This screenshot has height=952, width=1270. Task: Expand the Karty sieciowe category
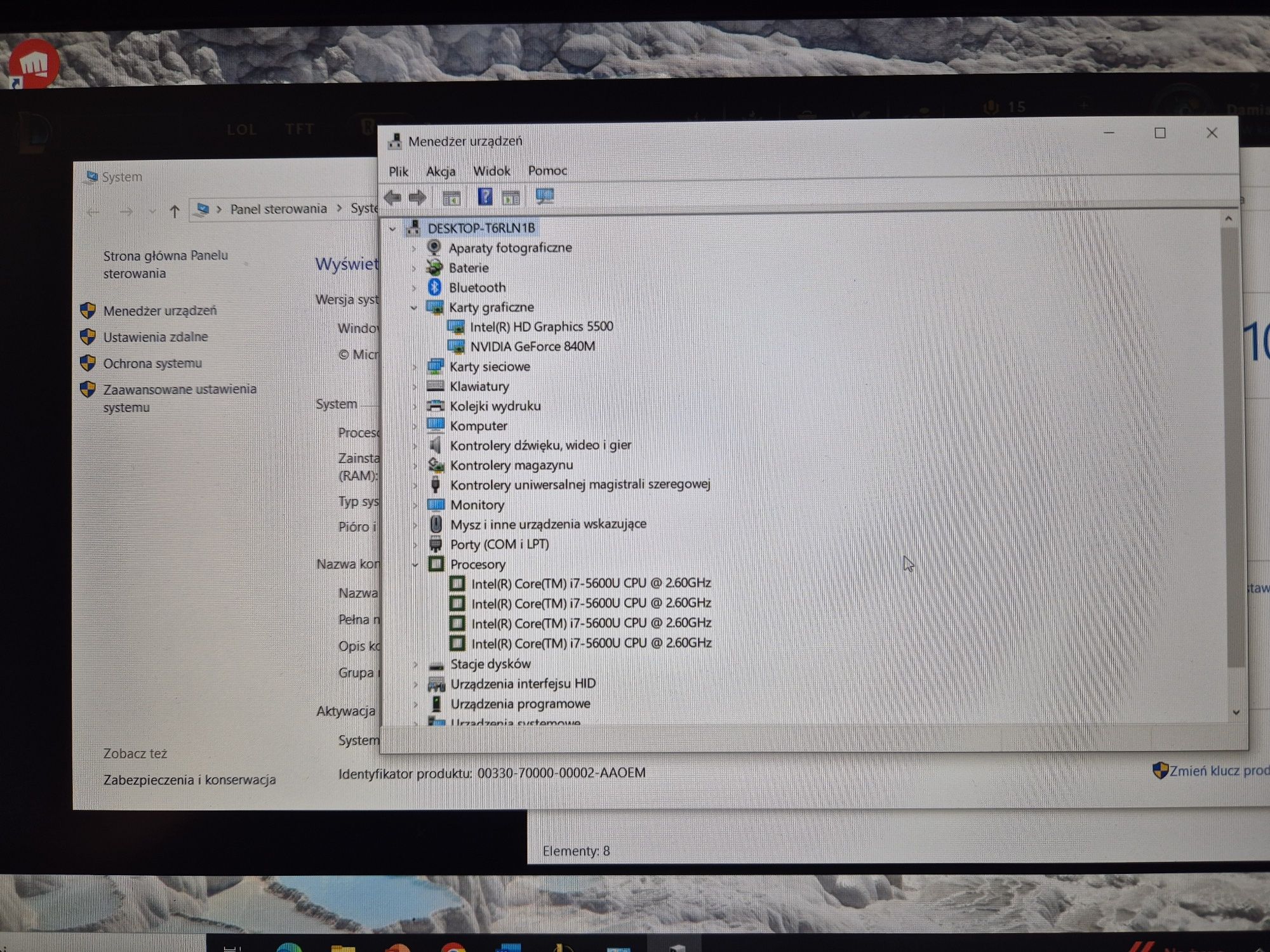click(x=414, y=367)
